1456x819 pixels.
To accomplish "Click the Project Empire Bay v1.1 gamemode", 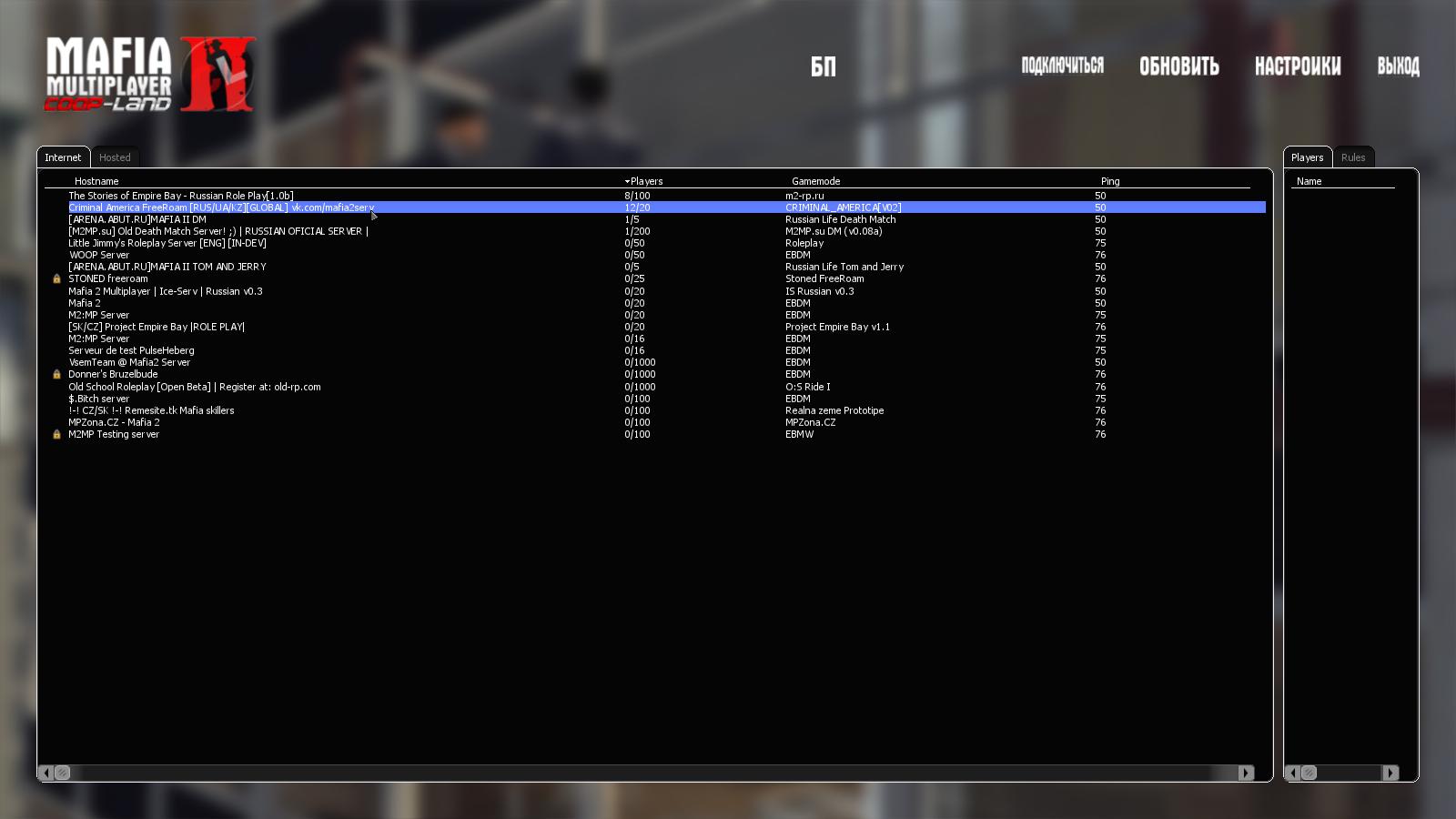I will (x=838, y=327).
